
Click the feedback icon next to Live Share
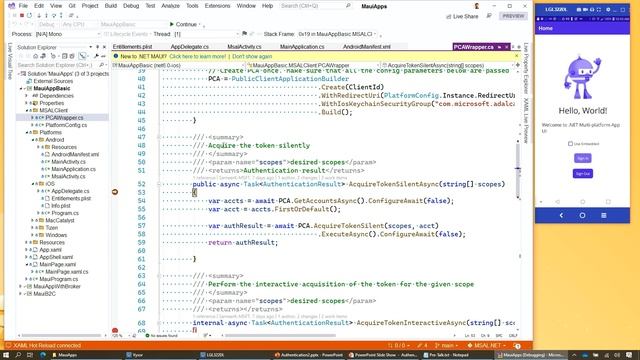point(489,16)
